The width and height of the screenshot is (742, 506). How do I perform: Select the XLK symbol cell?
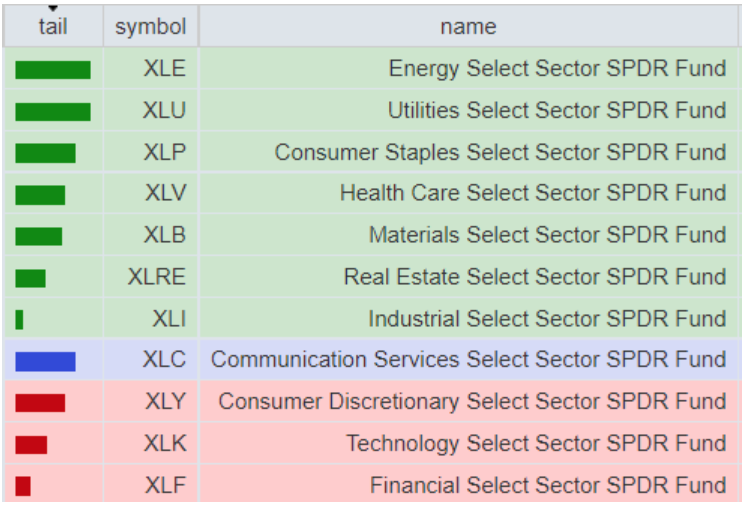[x=164, y=444]
